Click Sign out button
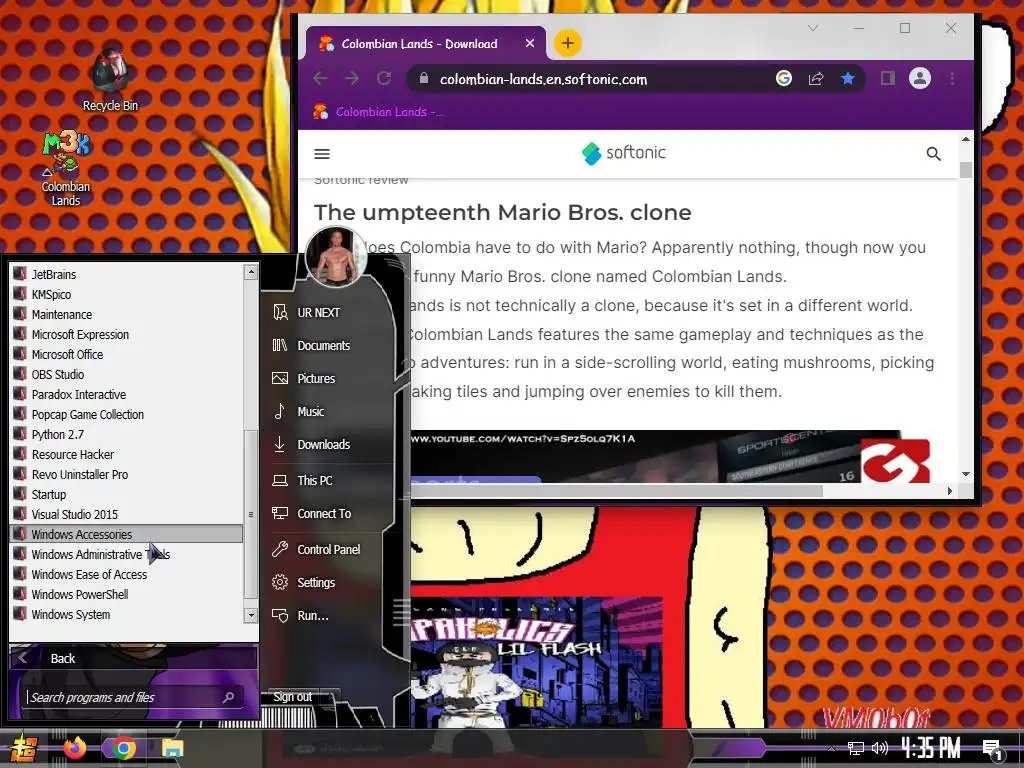Screen dimensions: 1024x768 (293, 697)
